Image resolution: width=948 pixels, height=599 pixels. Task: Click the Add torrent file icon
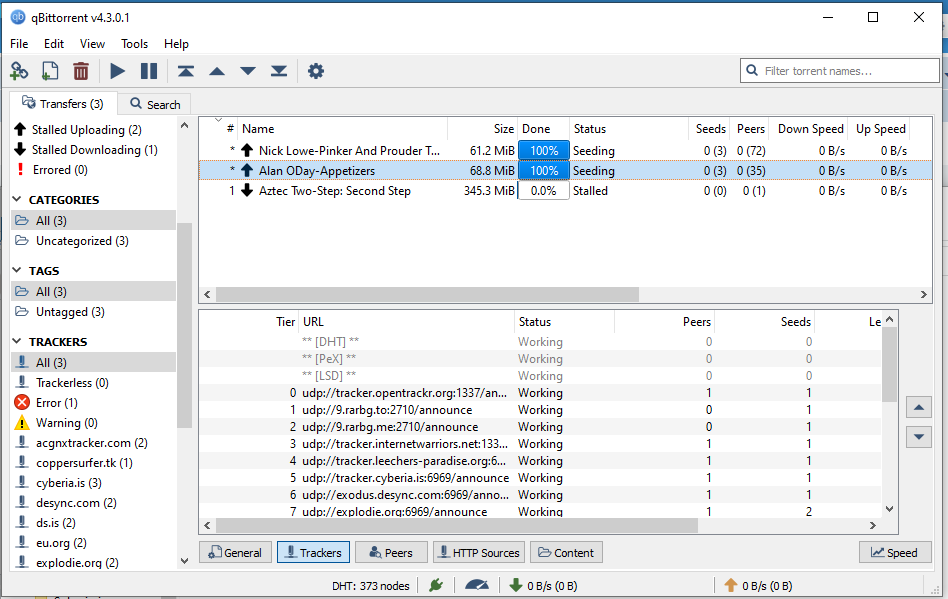[x=50, y=71]
